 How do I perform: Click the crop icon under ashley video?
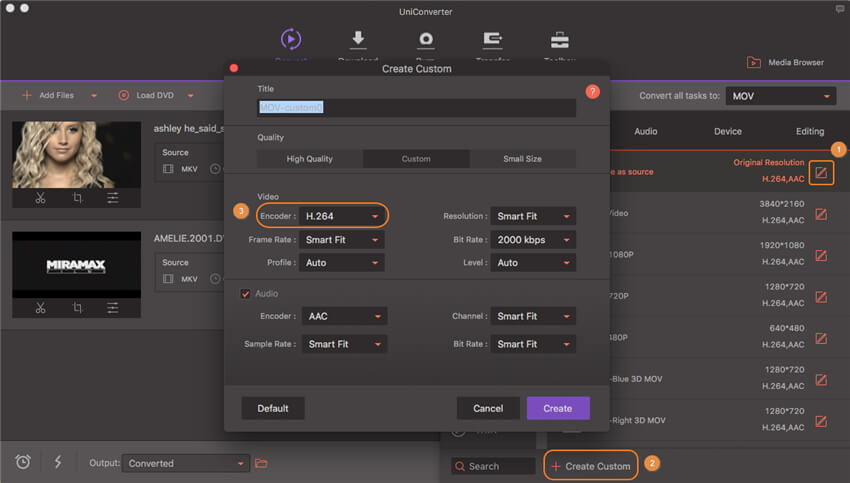pos(77,198)
